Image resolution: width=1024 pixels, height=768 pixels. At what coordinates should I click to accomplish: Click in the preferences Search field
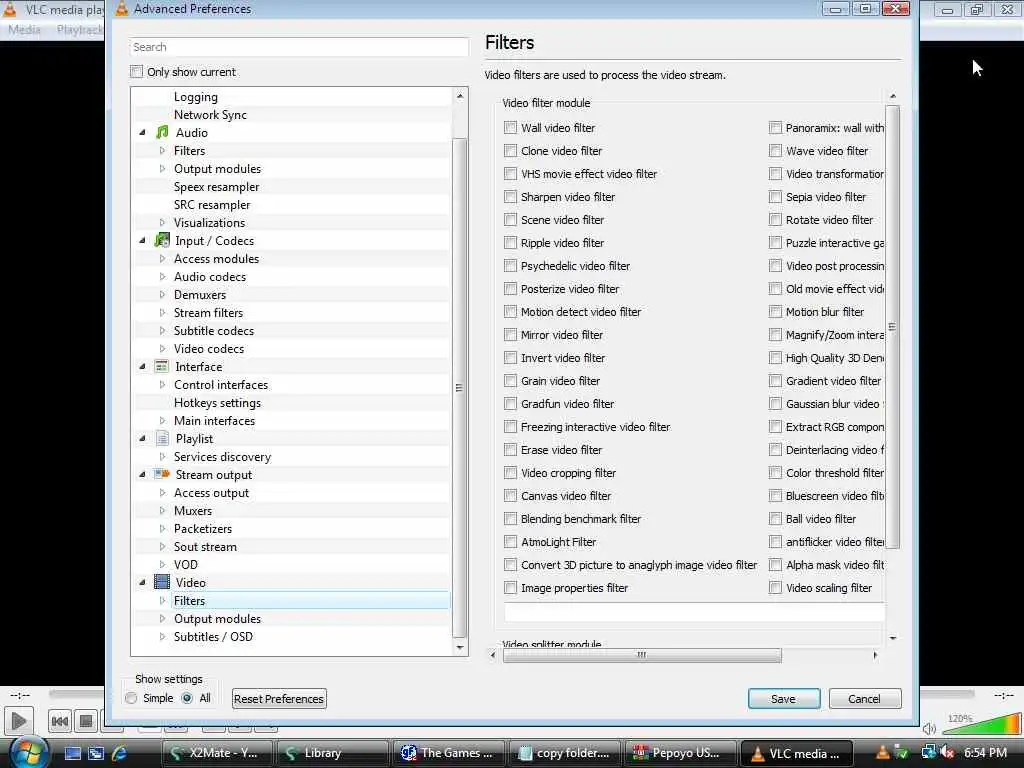click(x=299, y=47)
